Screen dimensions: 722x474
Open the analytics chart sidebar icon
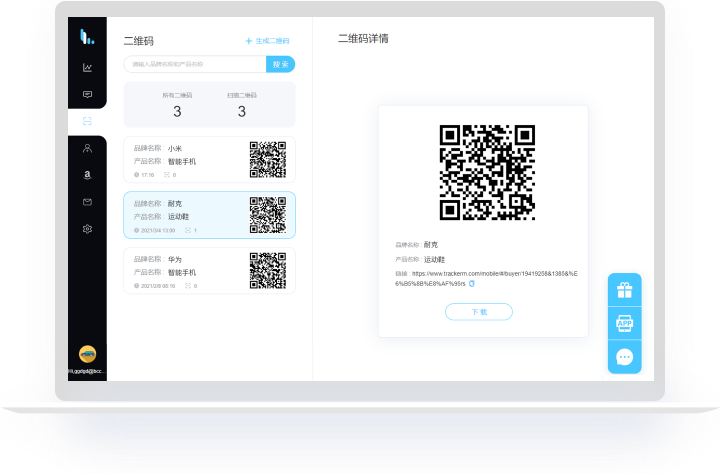point(87,68)
